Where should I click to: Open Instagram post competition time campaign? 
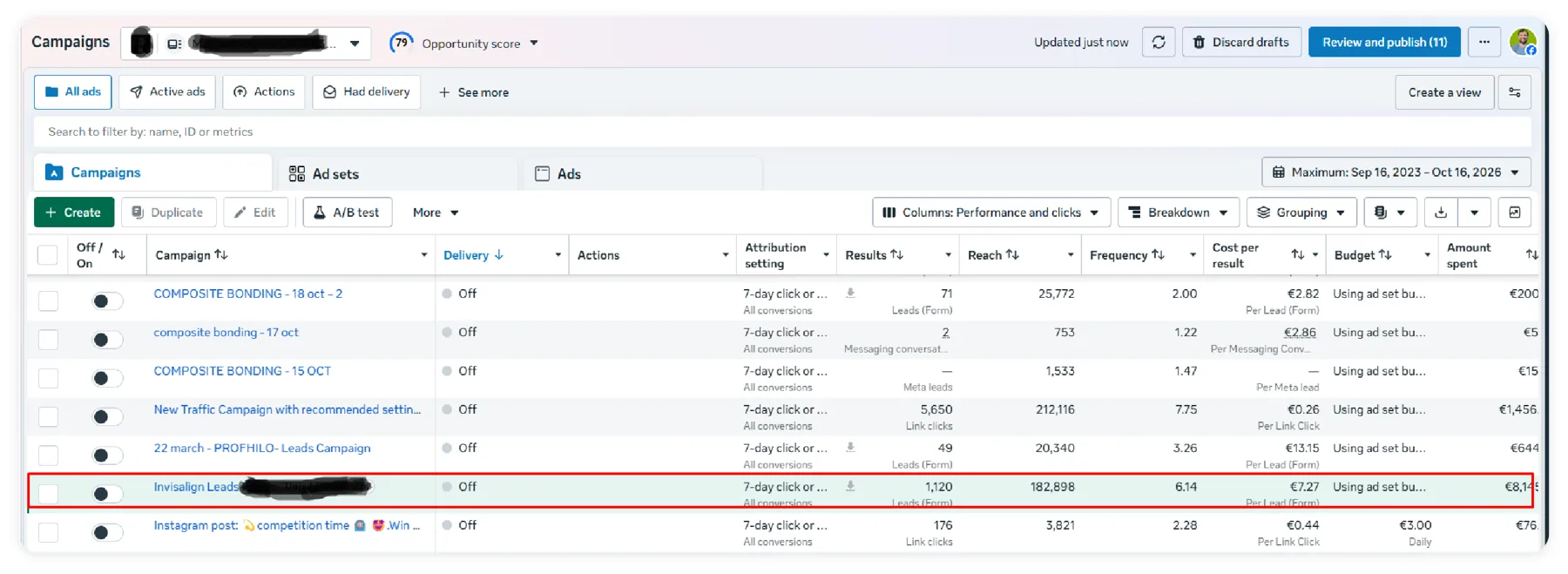(287, 525)
